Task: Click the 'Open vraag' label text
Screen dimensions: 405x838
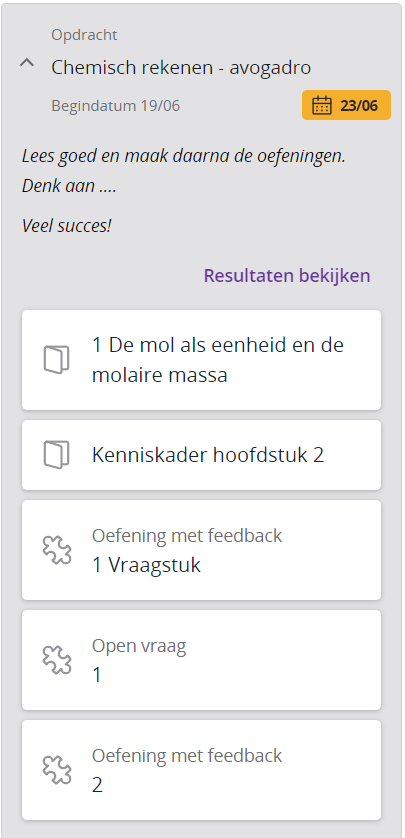Action: coord(139,646)
